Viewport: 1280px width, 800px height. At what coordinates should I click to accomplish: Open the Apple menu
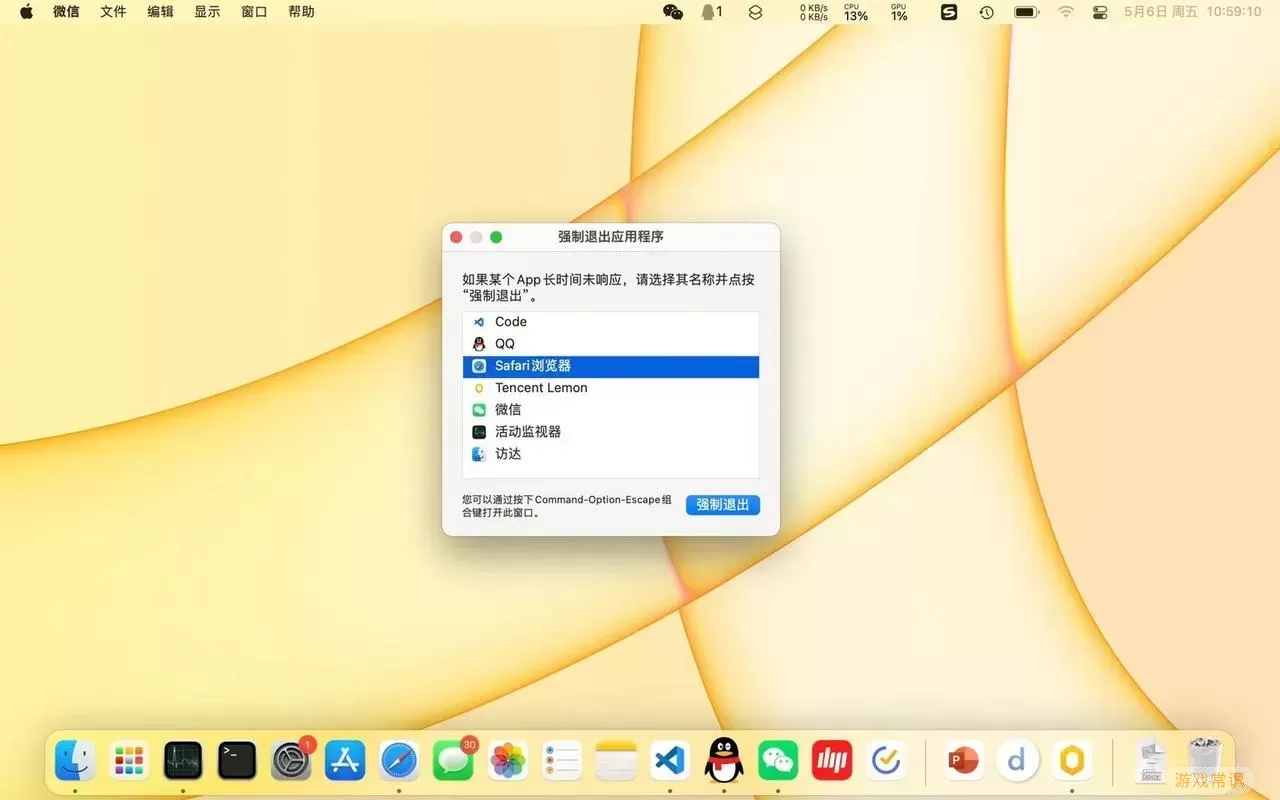27,12
